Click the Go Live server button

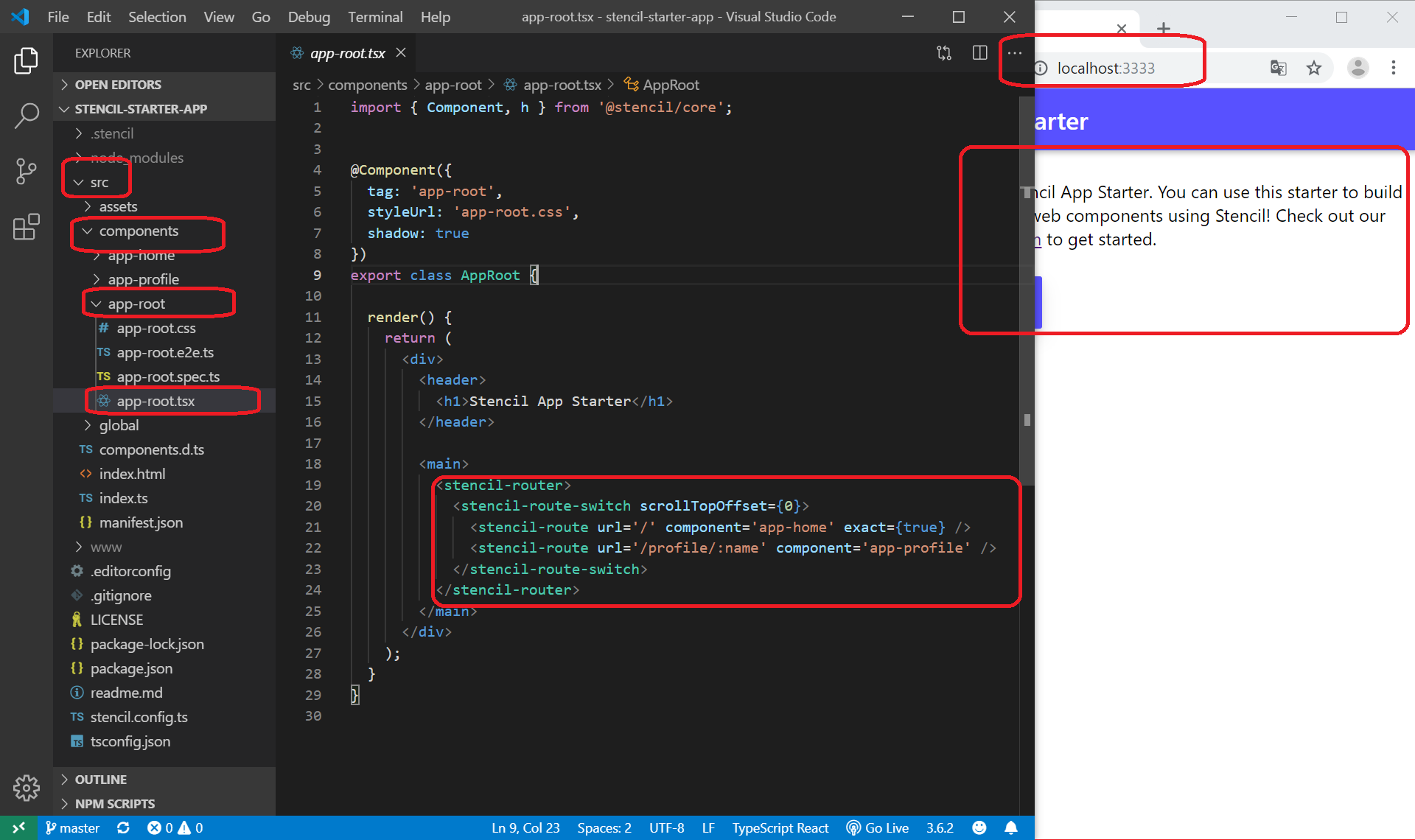(x=877, y=827)
